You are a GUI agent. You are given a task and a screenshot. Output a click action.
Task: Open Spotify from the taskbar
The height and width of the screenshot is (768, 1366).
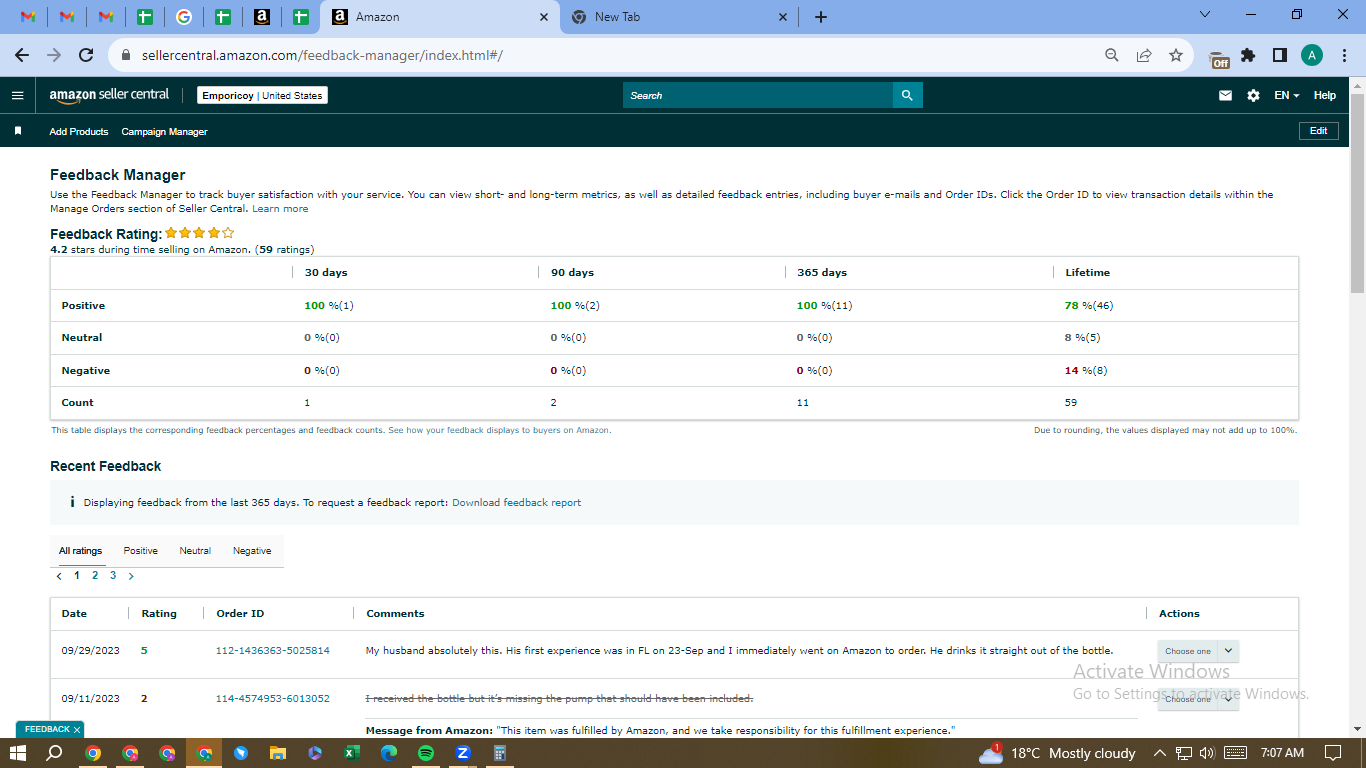425,753
